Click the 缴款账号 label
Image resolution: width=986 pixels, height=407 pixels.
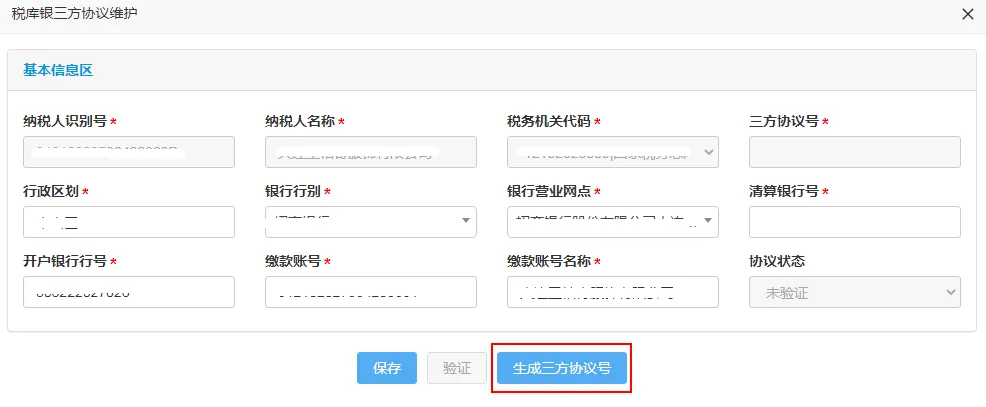click(x=293, y=261)
